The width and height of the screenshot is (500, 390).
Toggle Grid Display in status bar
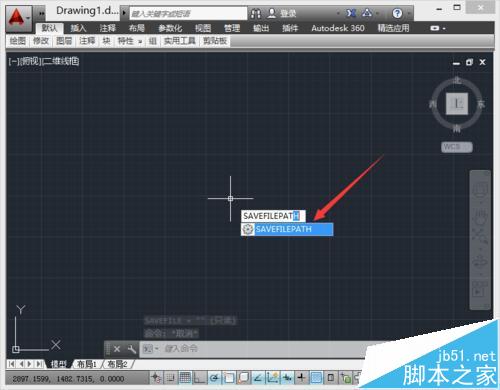185,378
